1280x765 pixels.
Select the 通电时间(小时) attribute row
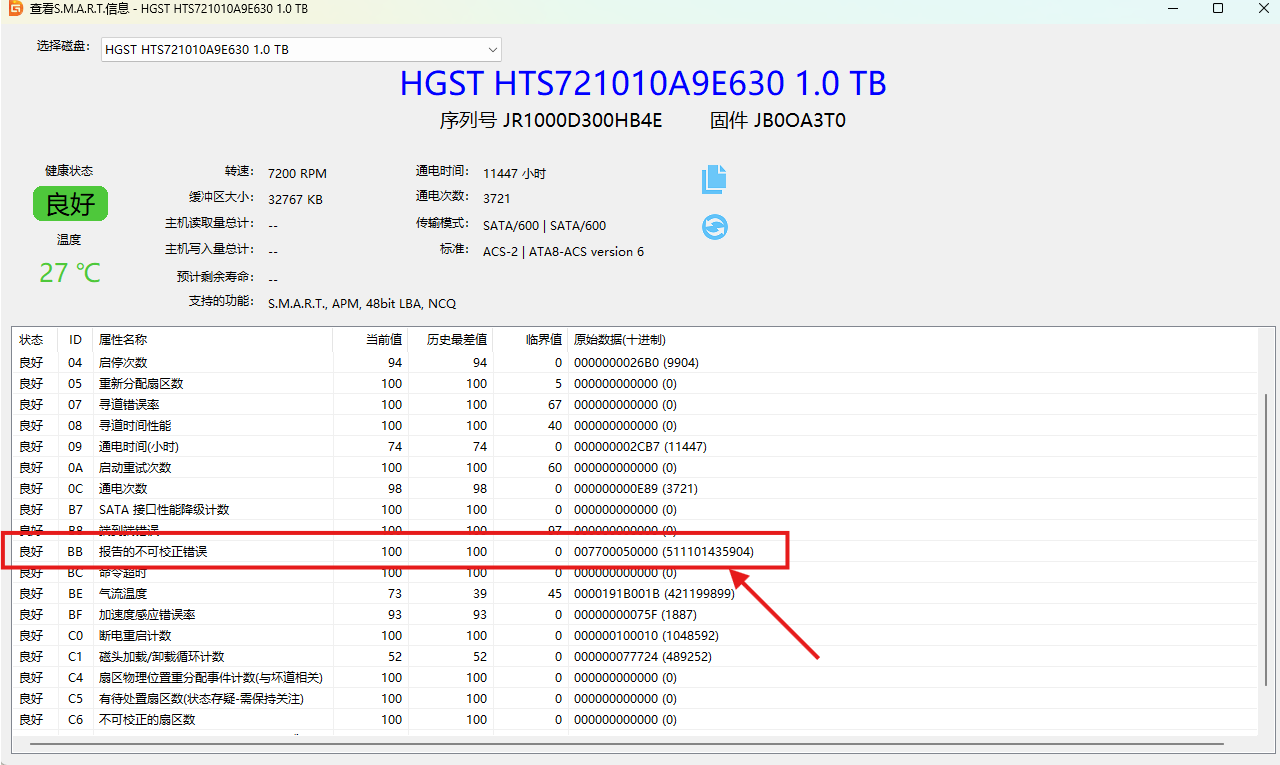[635, 446]
